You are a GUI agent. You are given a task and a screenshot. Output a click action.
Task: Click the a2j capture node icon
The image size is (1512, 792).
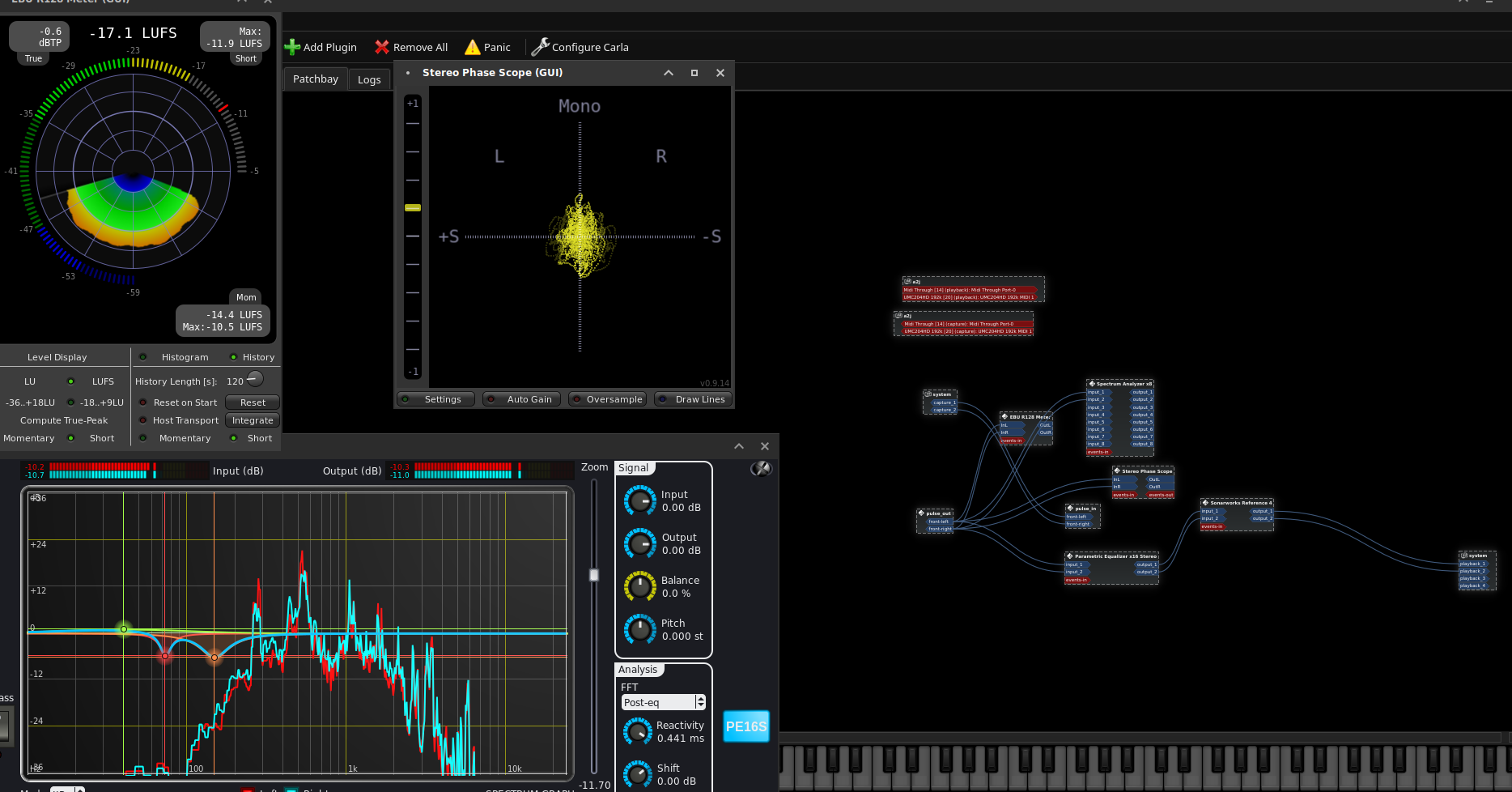click(899, 316)
